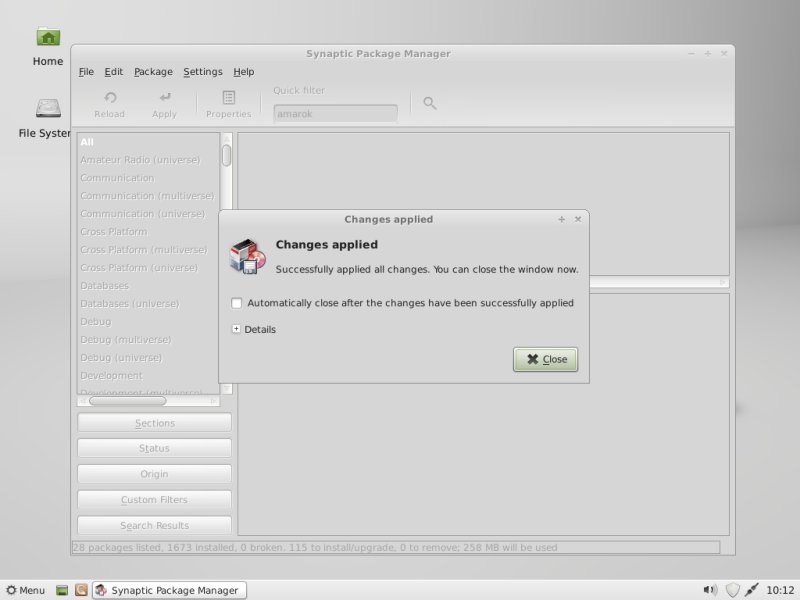This screenshot has width=800, height=600.
Task: Open the taskbar Menu gear icon
Action: tap(11, 590)
